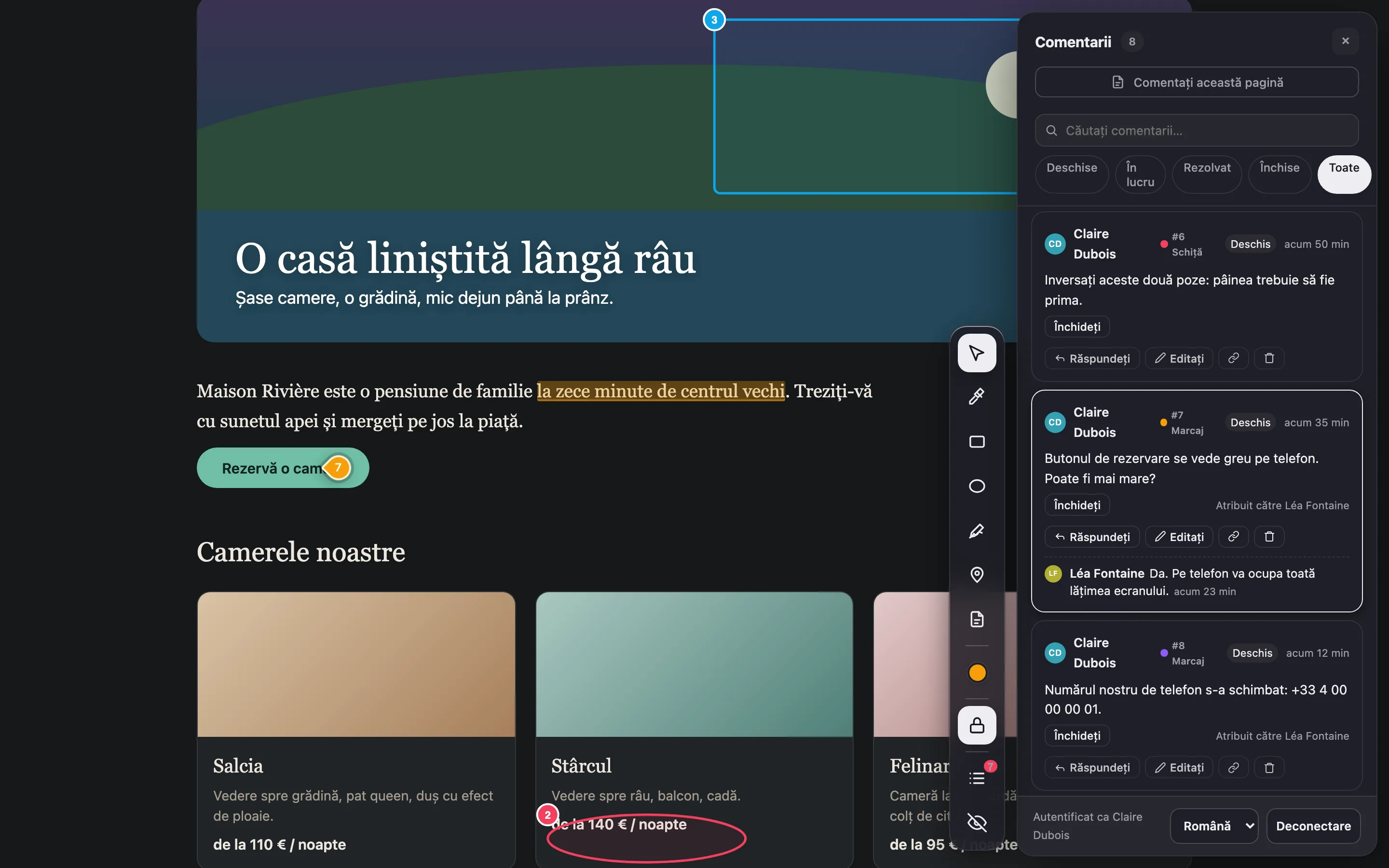Filter comments by Deschise
This screenshot has width=1389, height=868.
point(1071,174)
